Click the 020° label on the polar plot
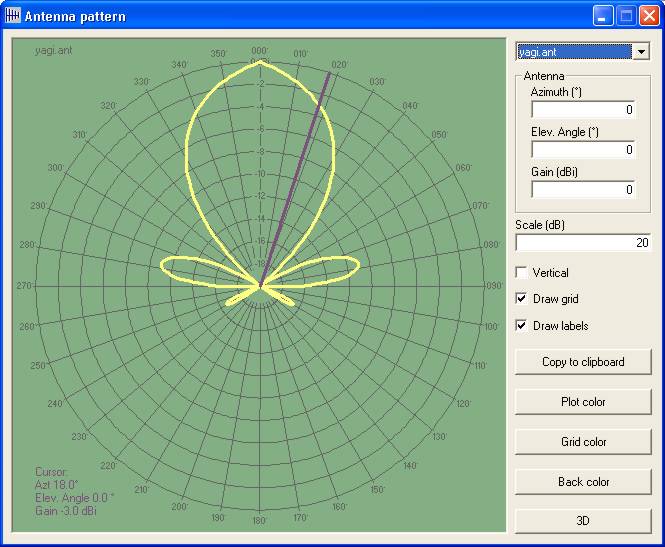The height and width of the screenshot is (547, 665). tap(339, 64)
